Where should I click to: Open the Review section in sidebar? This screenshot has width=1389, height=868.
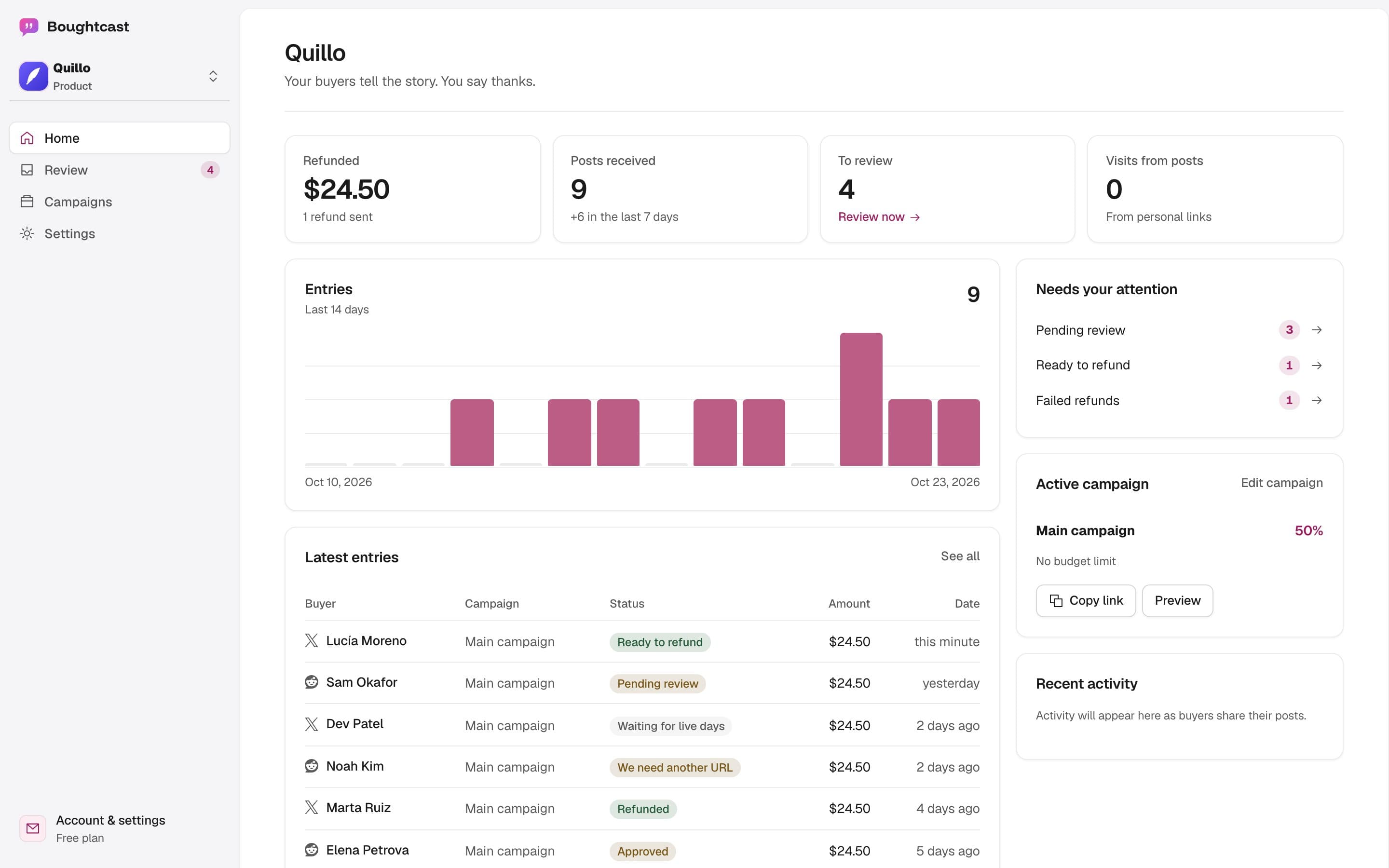point(120,170)
